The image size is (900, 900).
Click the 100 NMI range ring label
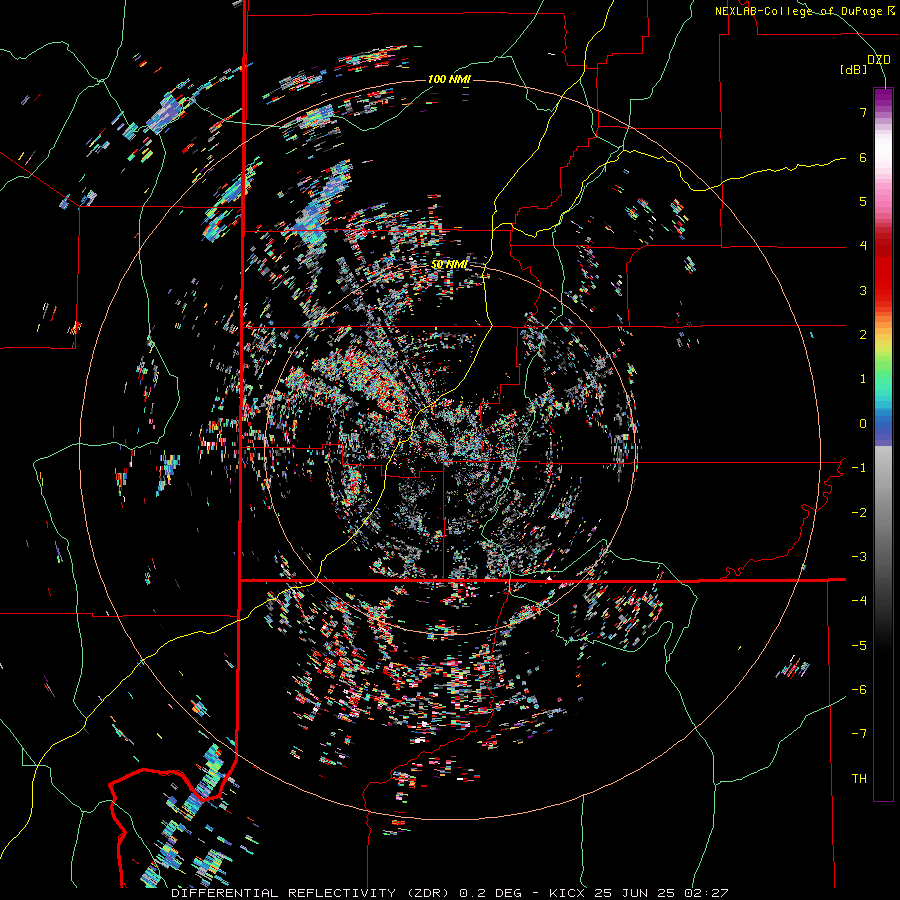pyautogui.click(x=449, y=79)
